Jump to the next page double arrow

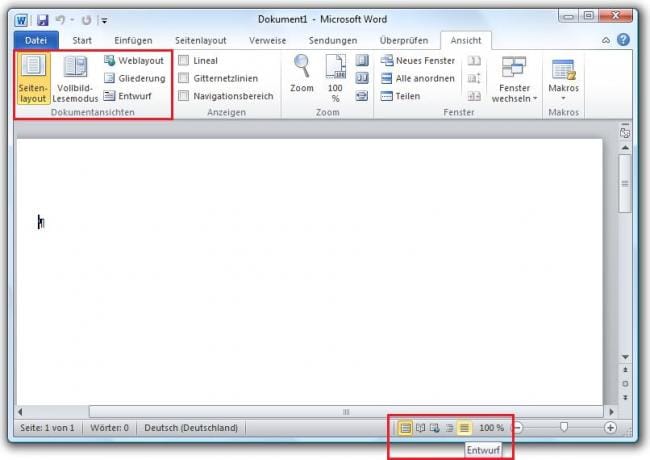pyautogui.click(x=625, y=398)
